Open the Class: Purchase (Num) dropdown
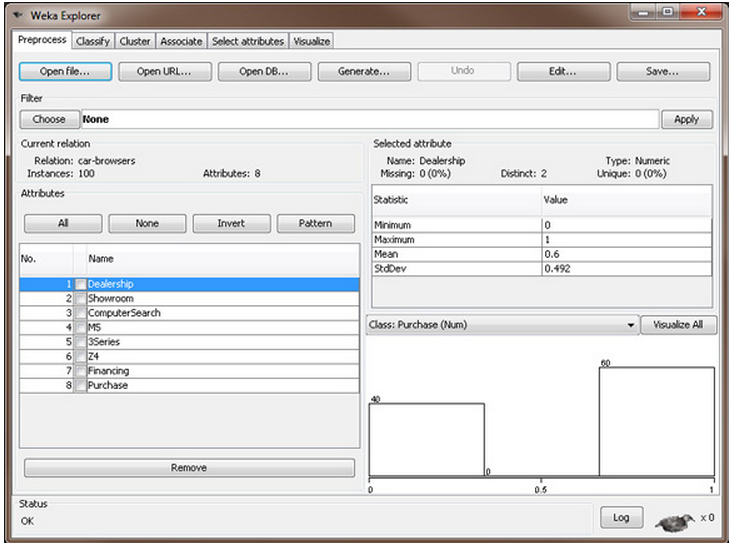Image resolution: width=731 pixels, height=543 pixels. click(503, 325)
